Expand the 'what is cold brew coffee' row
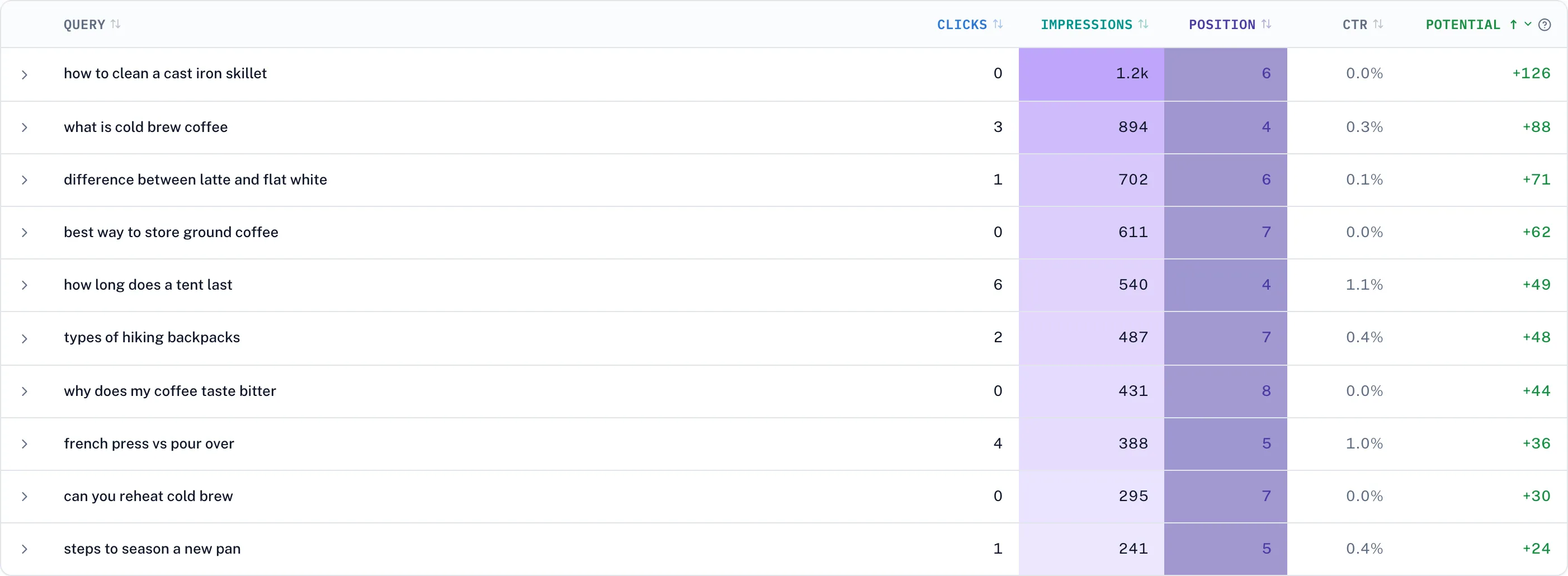This screenshot has width=1568, height=576. (25, 128)
